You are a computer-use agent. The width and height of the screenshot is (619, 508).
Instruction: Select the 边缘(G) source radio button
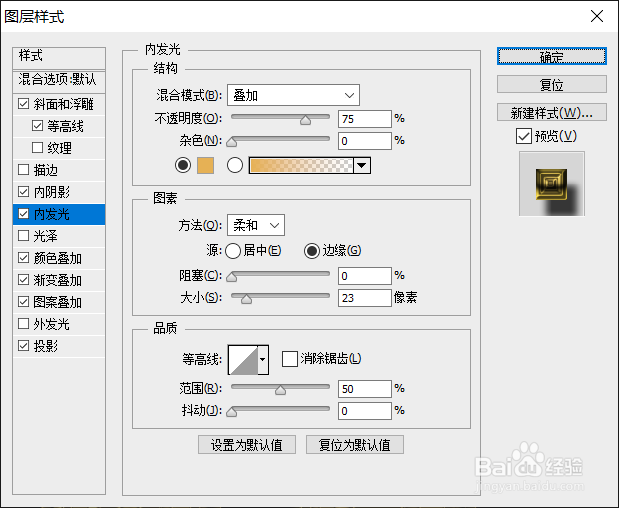coord(312,251)
